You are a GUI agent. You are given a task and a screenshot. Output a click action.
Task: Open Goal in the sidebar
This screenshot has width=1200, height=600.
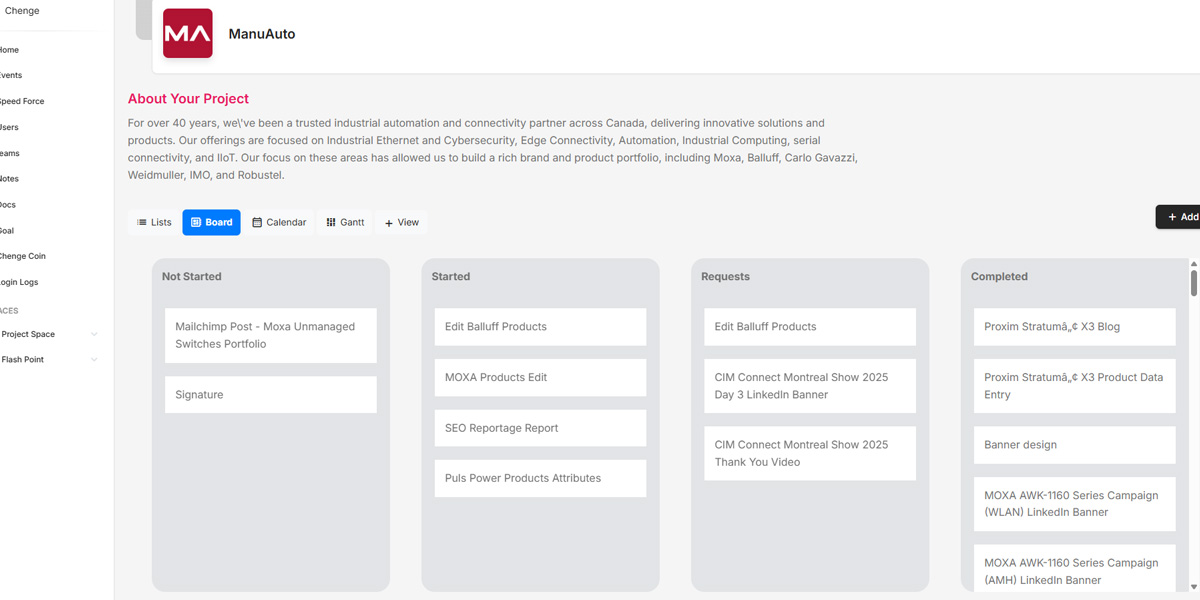coord(7,231)
